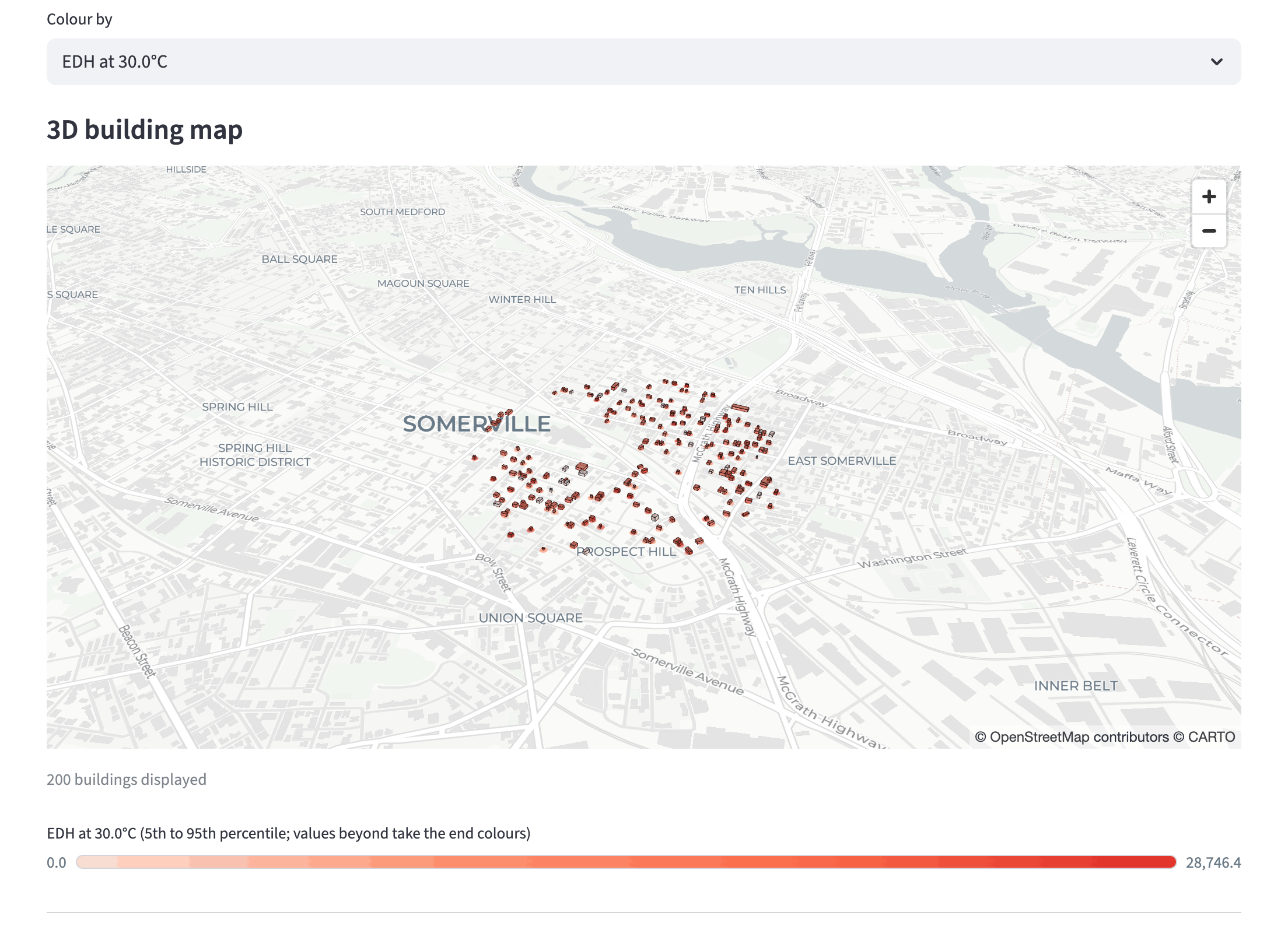The image size is (1288, 940).
Task: Click the WINTER HILL map label
Action: coord(522,300)
